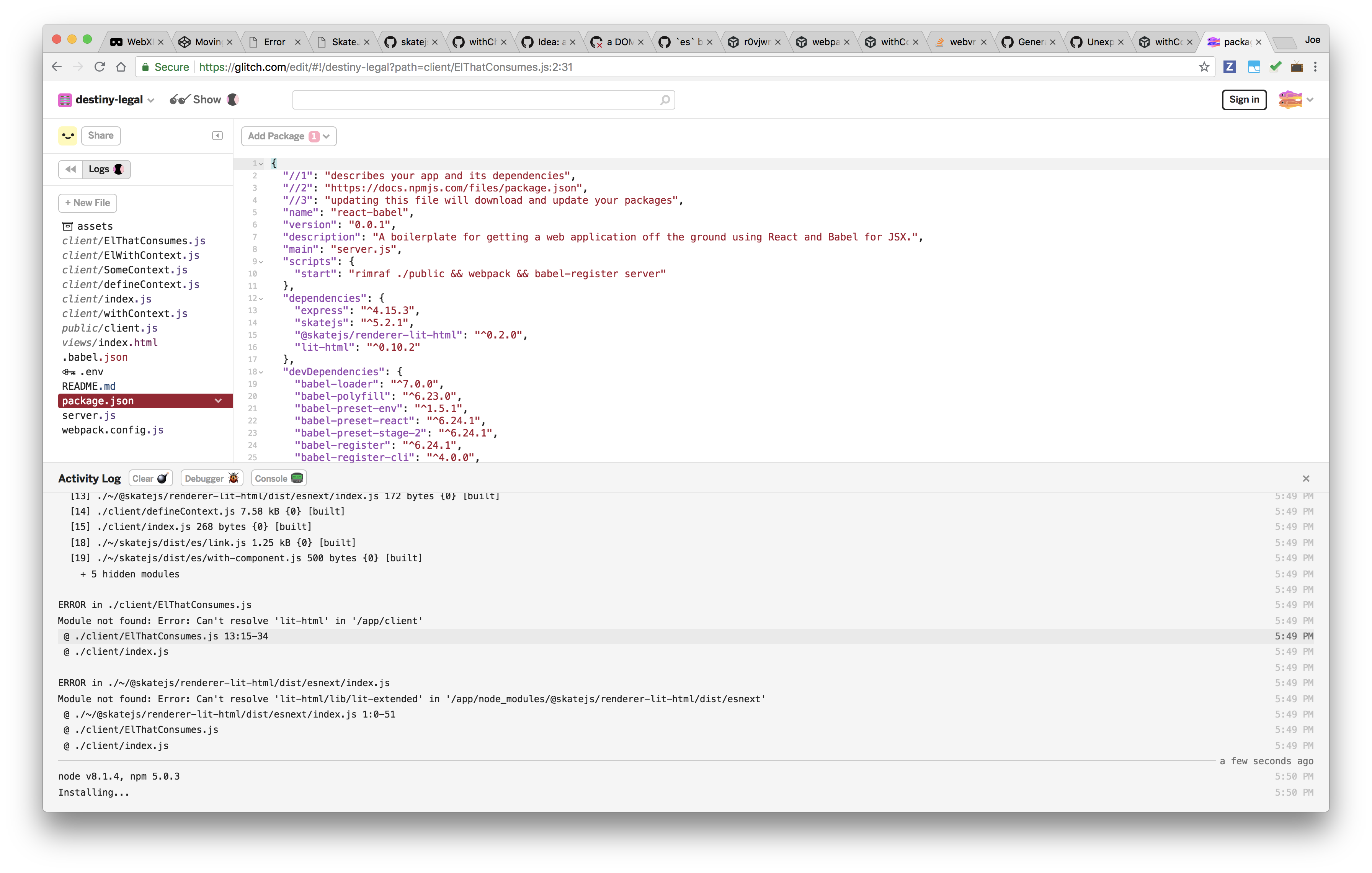Click the Sign in button

pyautogui.click(x=1244, y=99)
